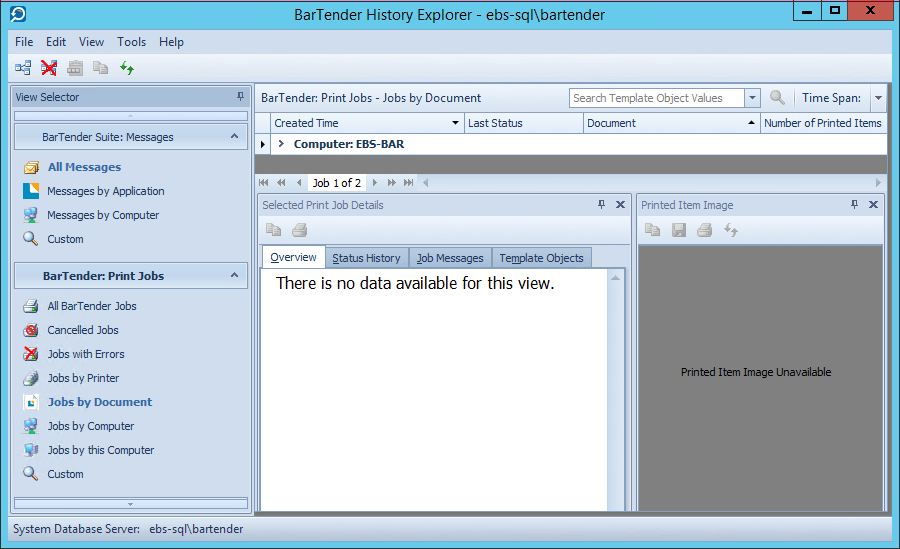Click Number of Printed Items column header

click(x=823, y=123)
